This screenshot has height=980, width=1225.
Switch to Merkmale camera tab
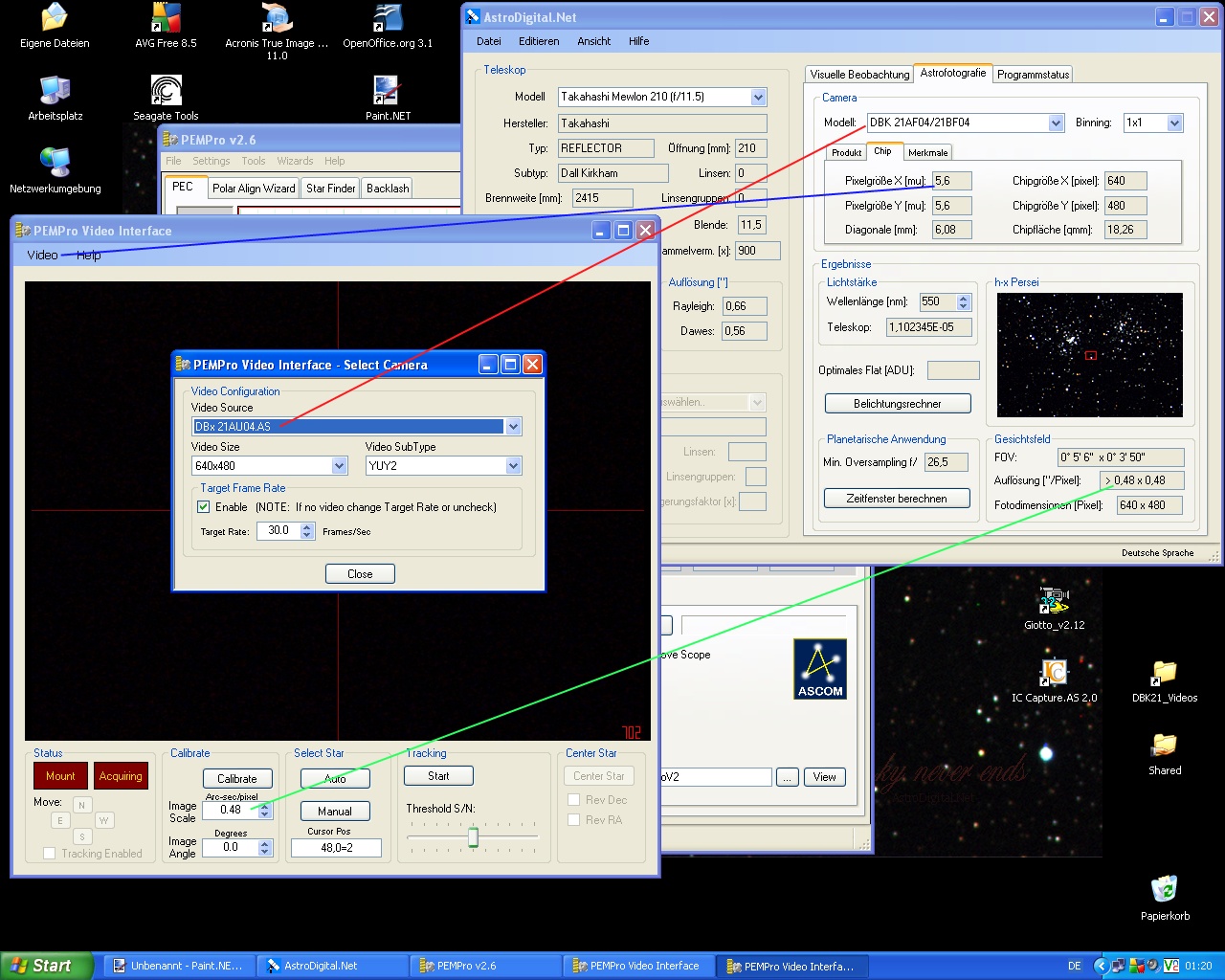click(x=928, y=152)
